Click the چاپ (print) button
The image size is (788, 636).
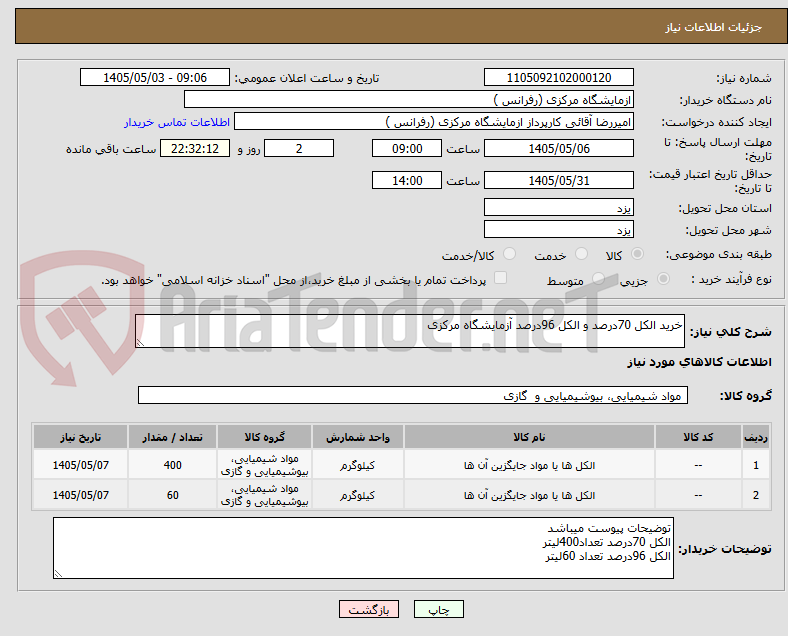(438, 609)
